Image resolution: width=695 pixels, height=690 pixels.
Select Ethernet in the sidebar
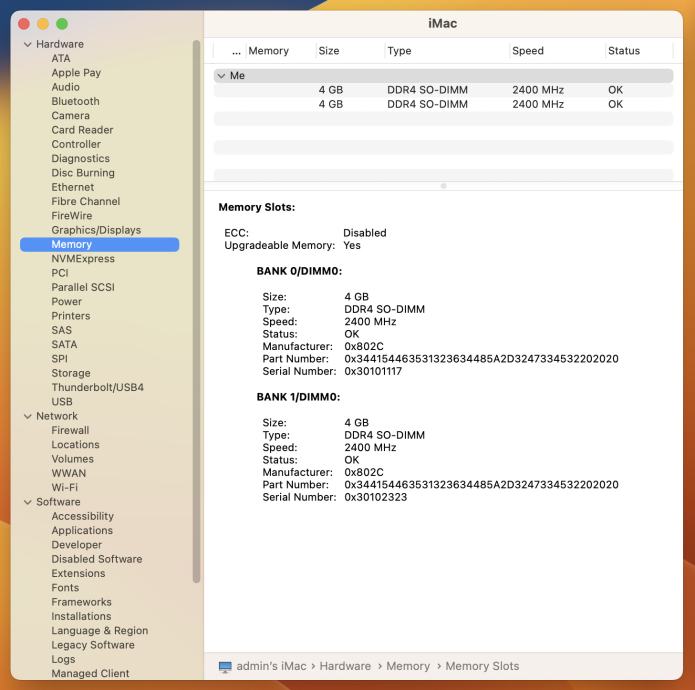(x=73, y=187)
